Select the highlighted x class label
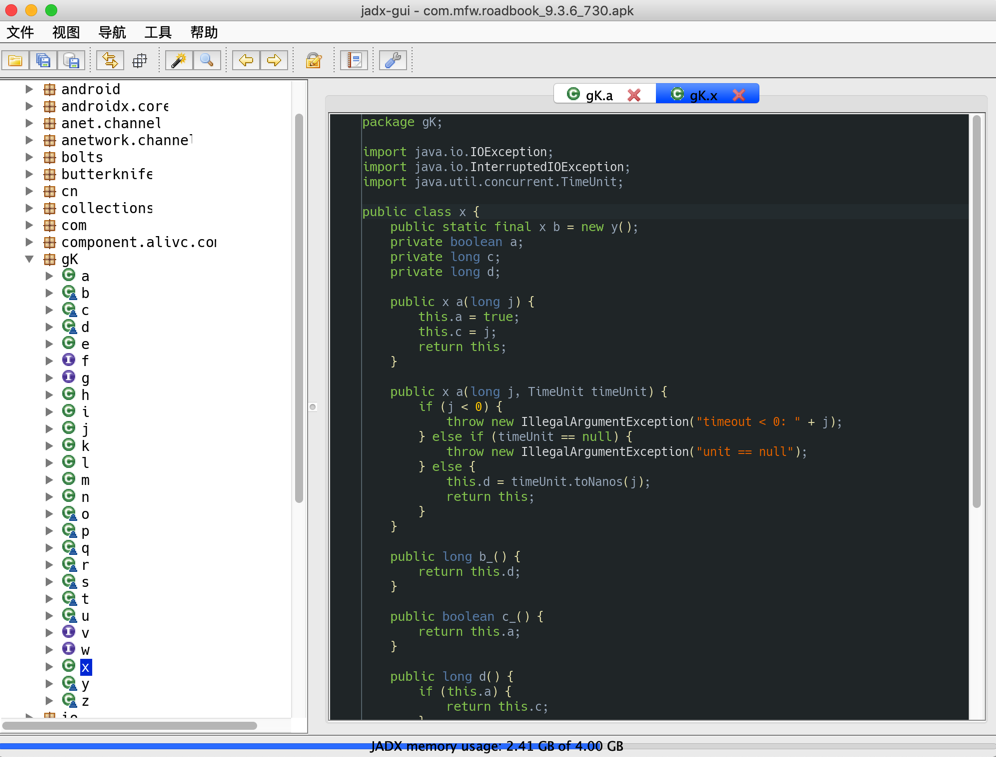 86,667
